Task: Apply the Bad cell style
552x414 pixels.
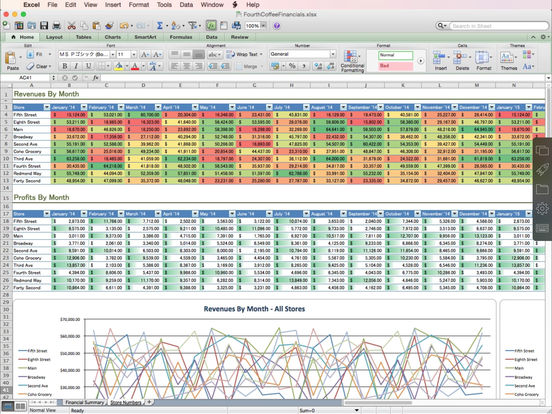Action: tap(395, 66)
